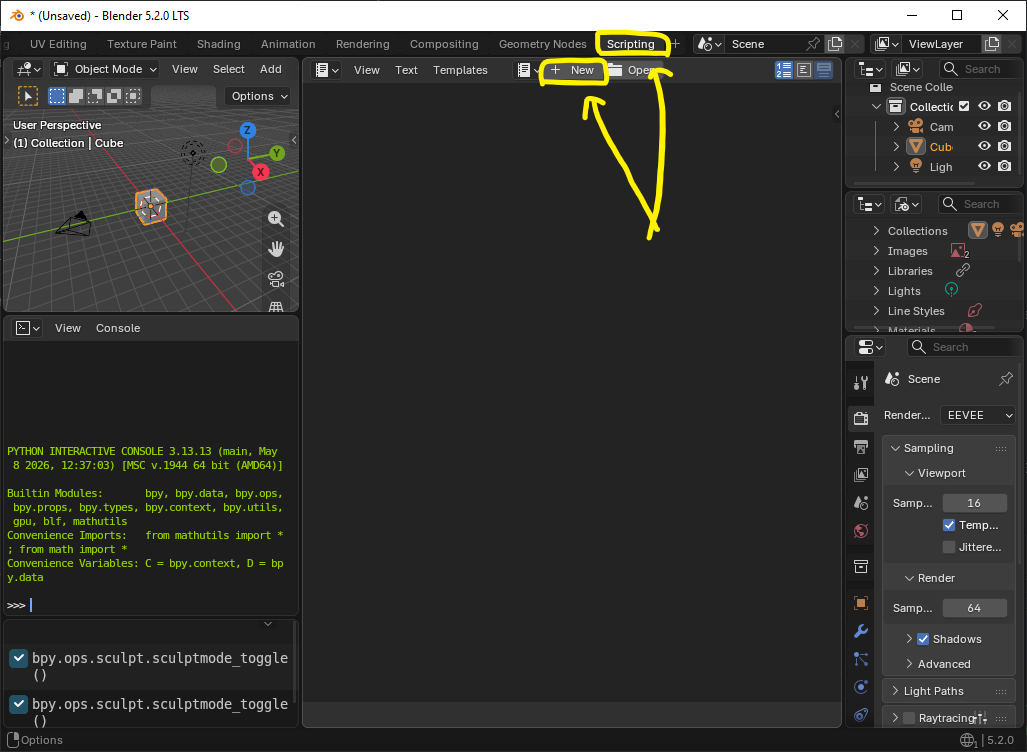Screen dimensions: 1027x752
Task: Open the Particles properties icon
Action: [861, 659]
